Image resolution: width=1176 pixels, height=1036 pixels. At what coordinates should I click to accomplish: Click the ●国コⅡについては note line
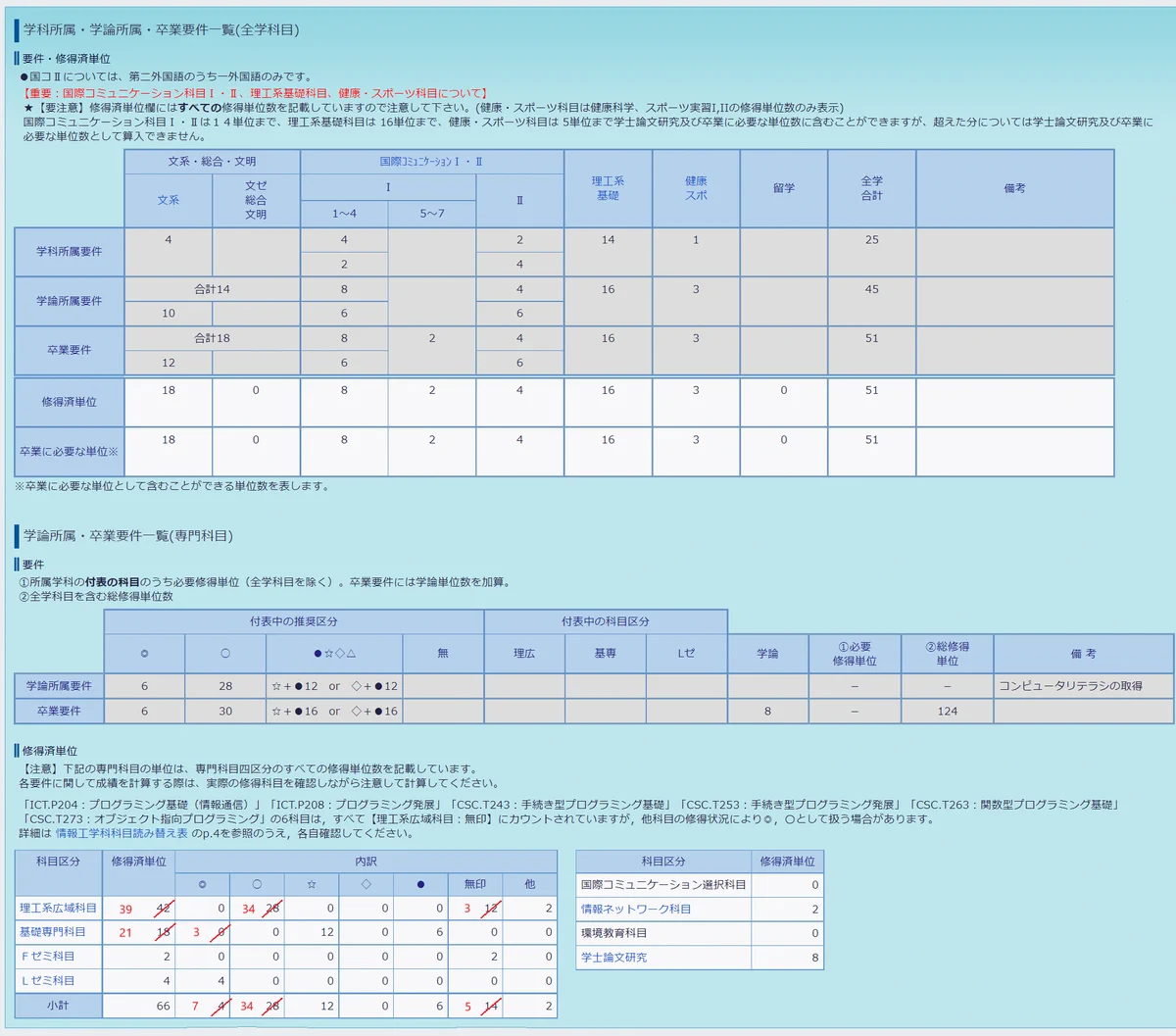166,76
